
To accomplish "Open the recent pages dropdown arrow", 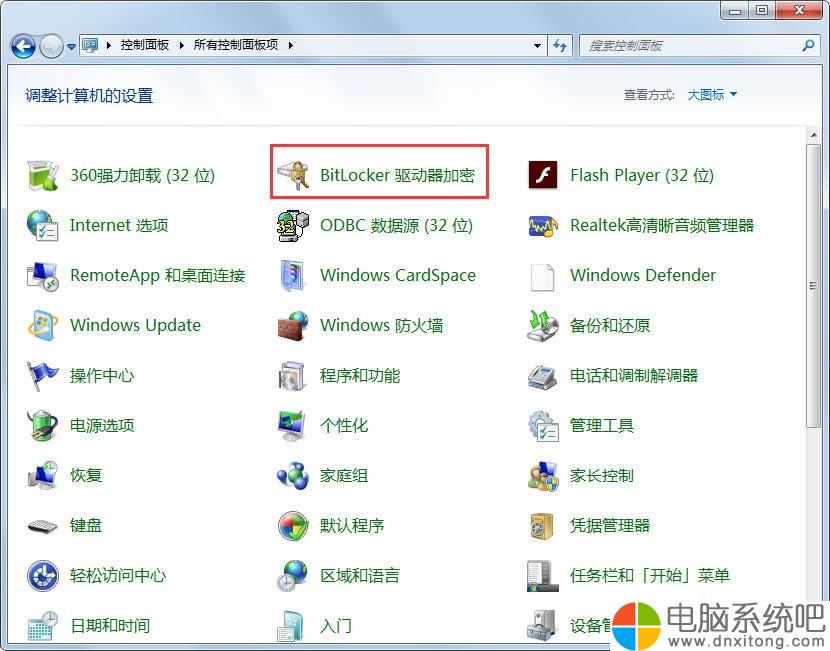I will 71,47.
